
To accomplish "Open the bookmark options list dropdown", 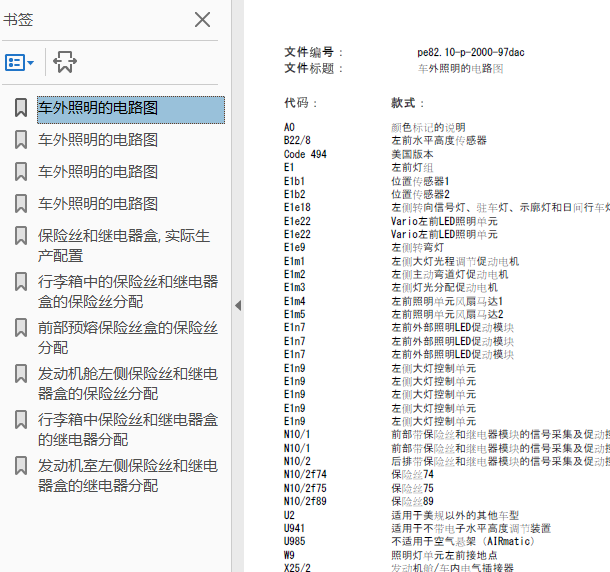I will pos(19,62).
